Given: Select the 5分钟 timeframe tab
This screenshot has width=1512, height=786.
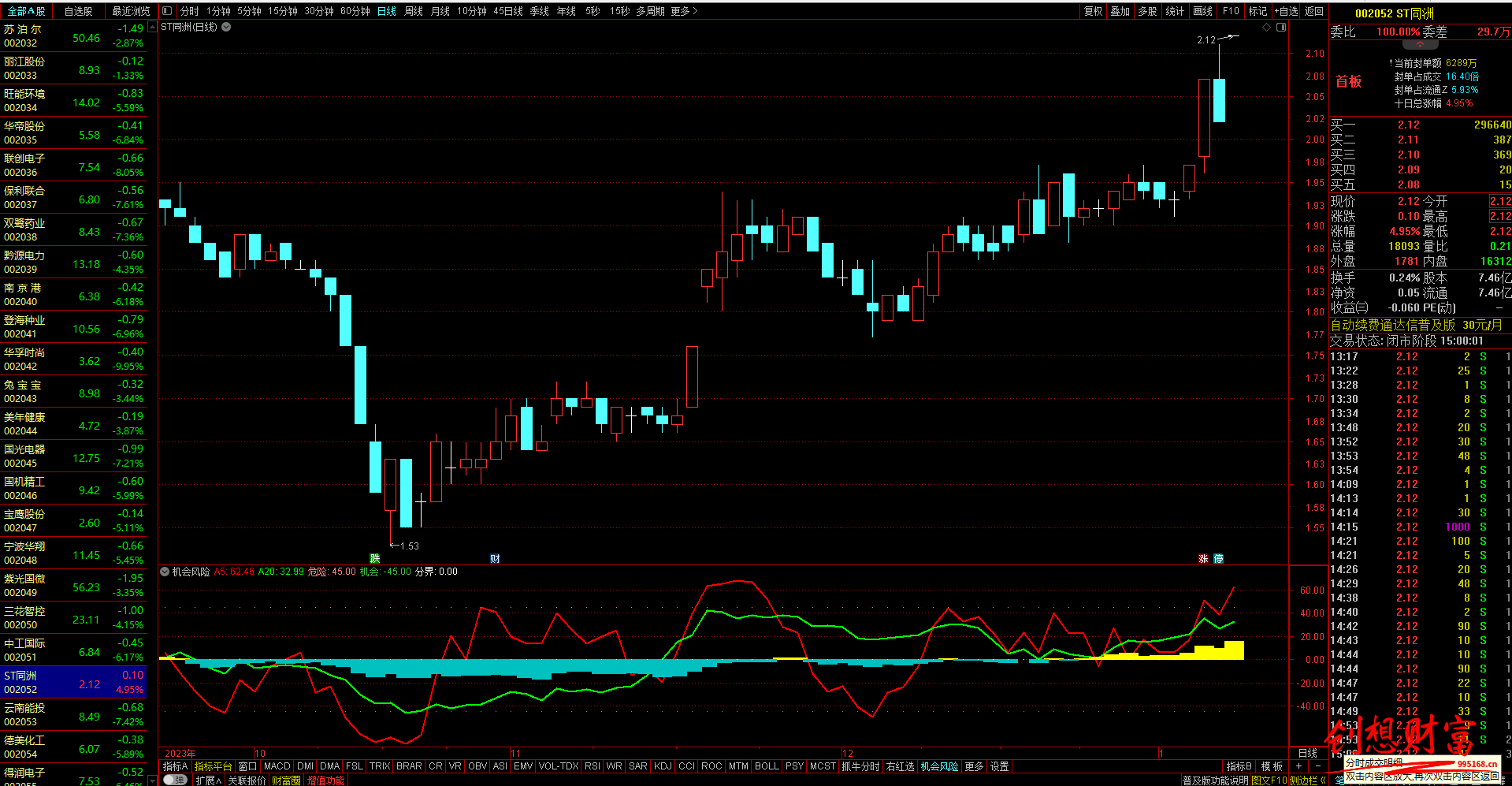Looking at the screenshot, I should pos(249,11).
